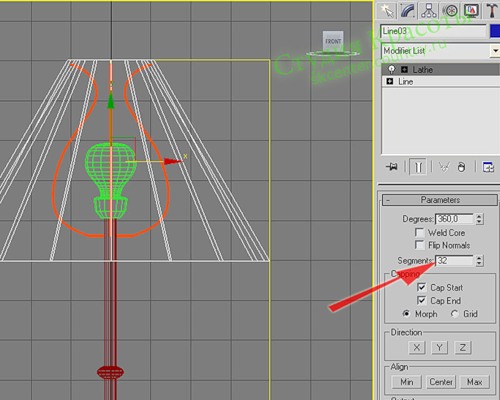Collapse the Parameters rollout
The image size is (500, 400).
click(440, 200)
